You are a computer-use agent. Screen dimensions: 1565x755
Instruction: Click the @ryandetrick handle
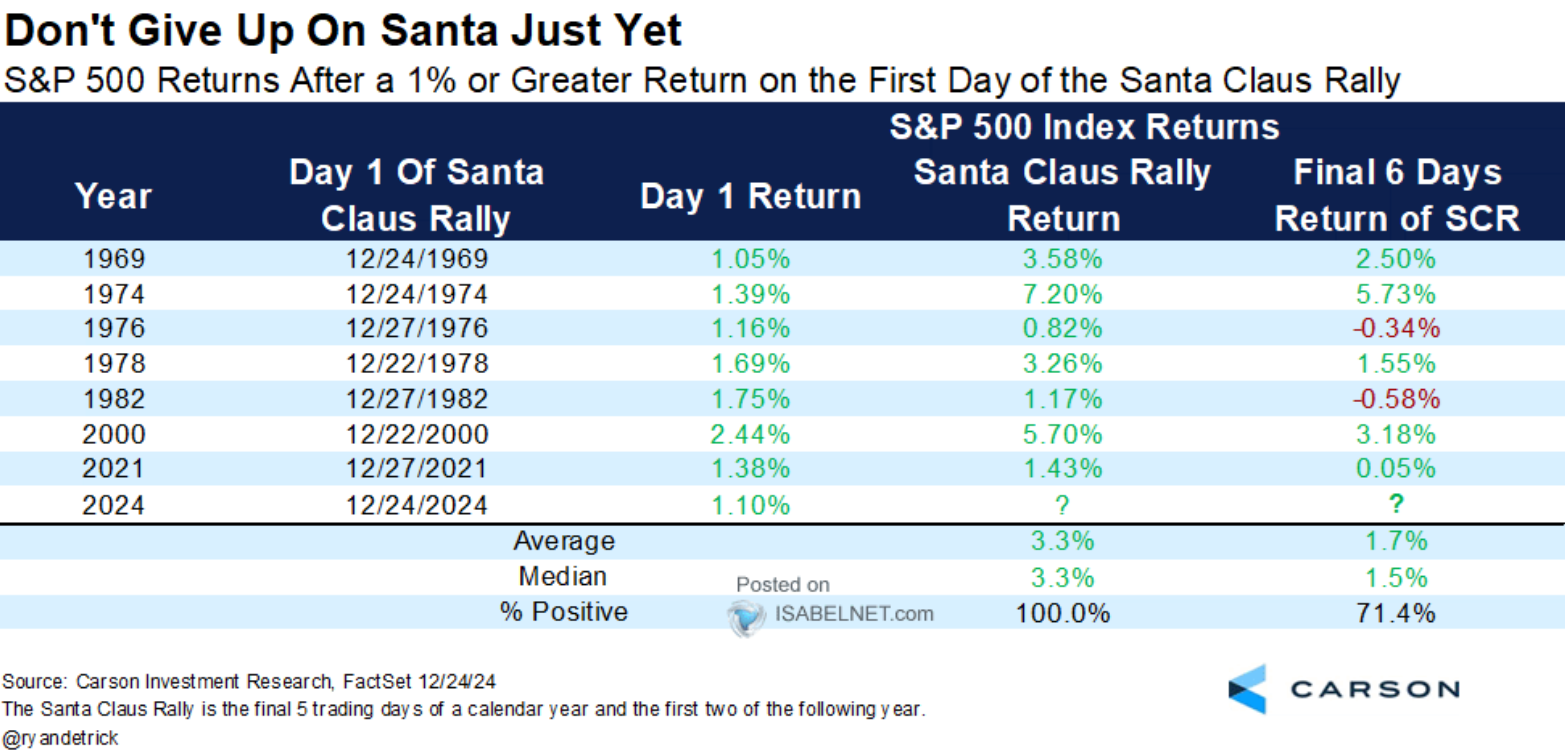click(60, 738)
